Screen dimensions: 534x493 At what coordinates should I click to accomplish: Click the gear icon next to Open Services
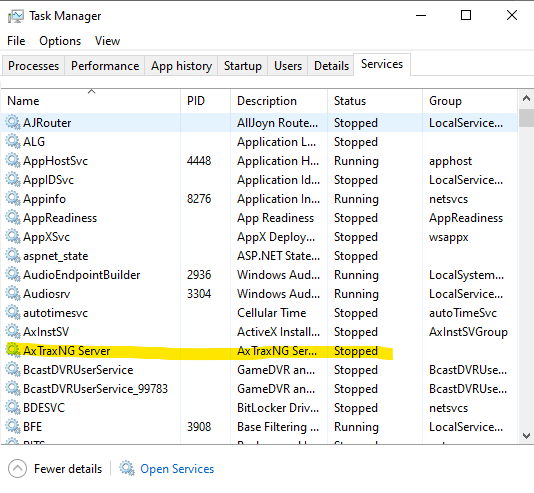point(127,469)
